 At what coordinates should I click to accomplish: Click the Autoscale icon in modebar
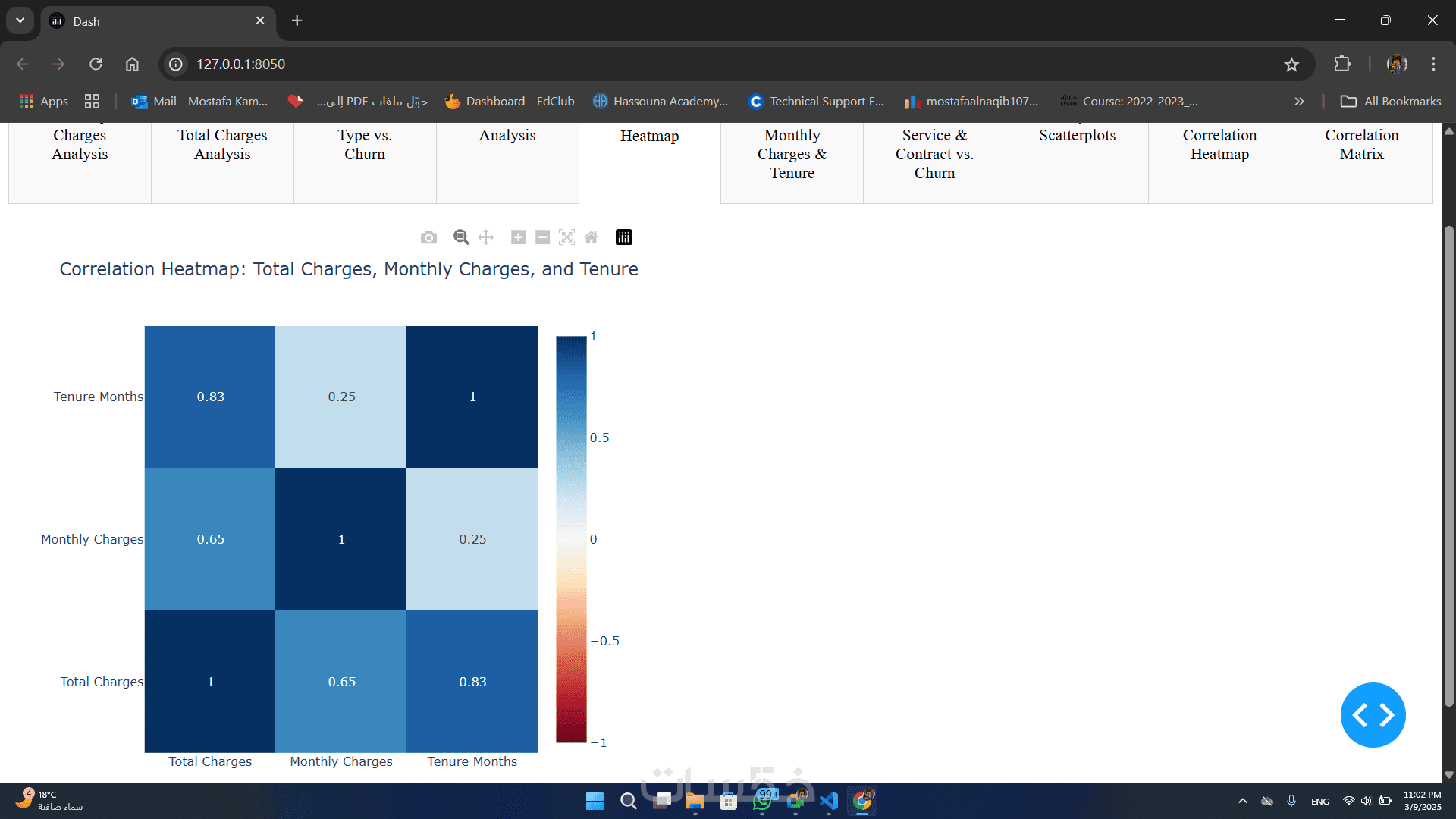pyautogui.click(x=566, y=237)
